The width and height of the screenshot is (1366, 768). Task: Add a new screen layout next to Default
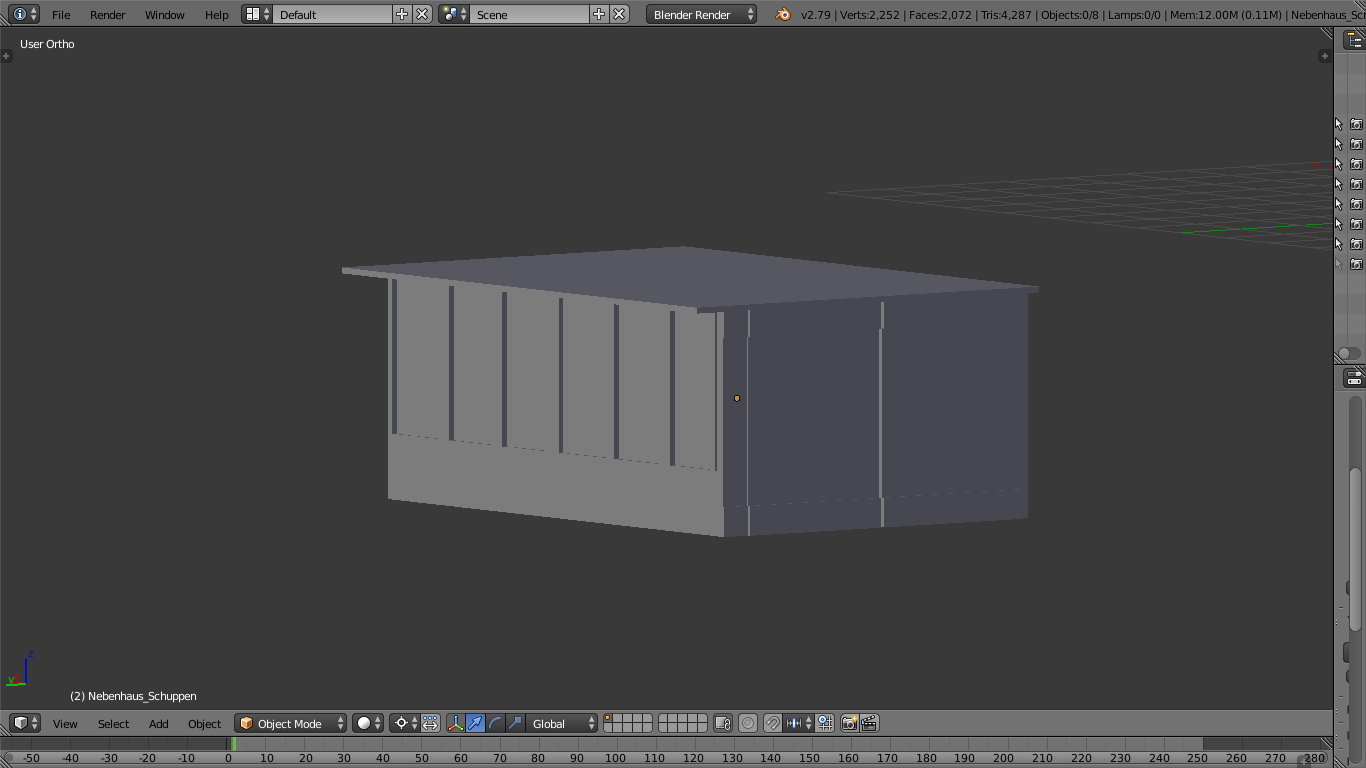[x=402, y=14]
